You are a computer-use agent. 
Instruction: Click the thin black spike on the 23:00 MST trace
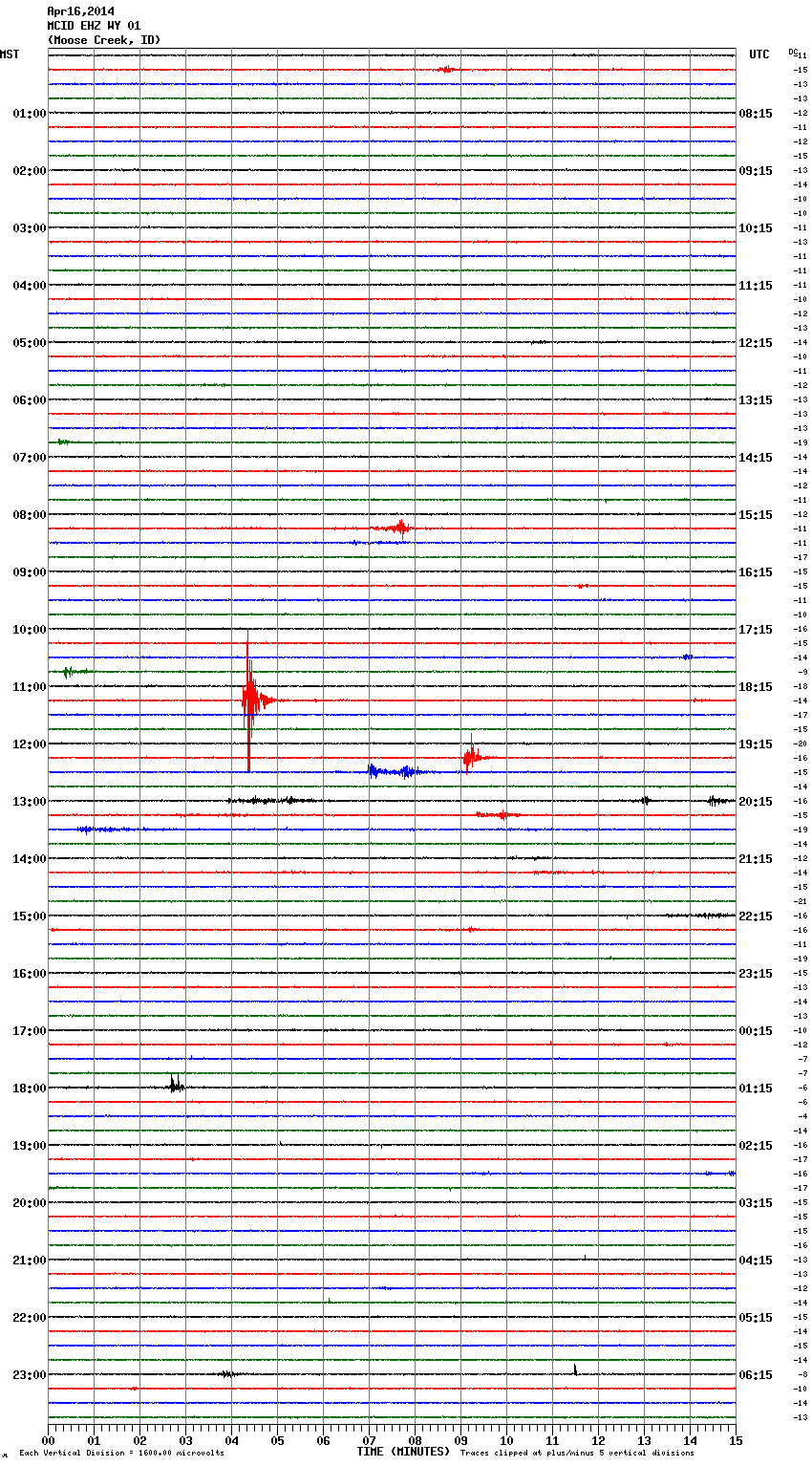[575, 1369]
